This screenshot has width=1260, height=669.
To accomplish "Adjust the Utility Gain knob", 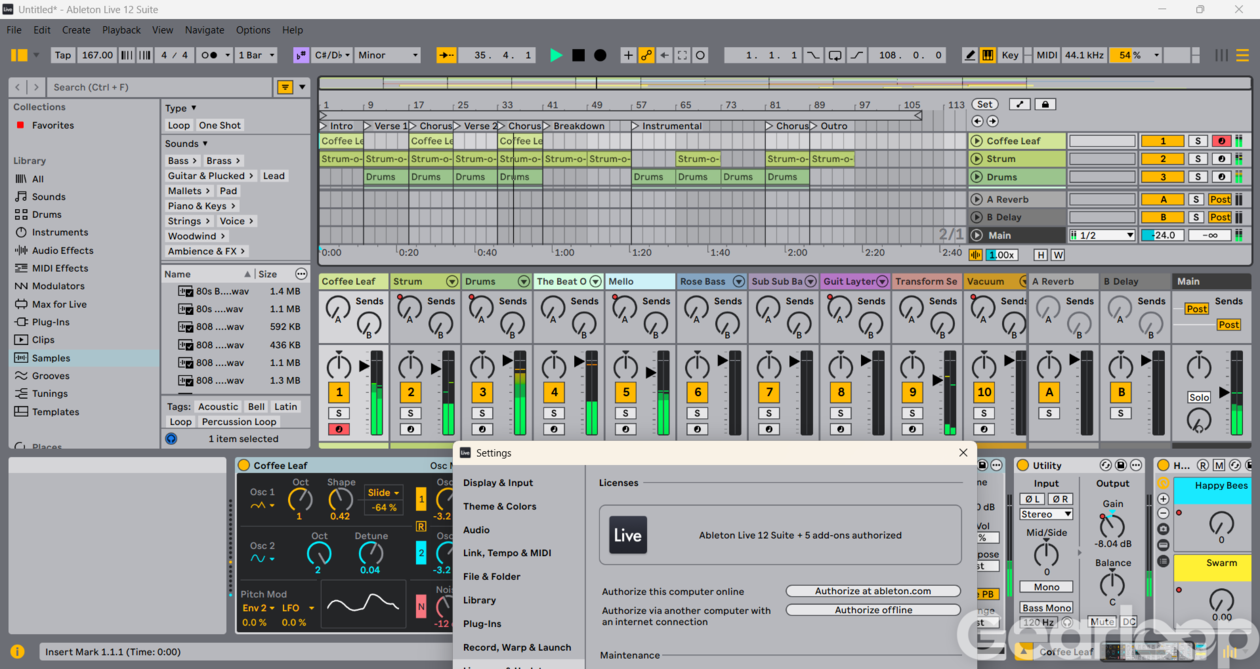I will click(x=1112, y=527).
